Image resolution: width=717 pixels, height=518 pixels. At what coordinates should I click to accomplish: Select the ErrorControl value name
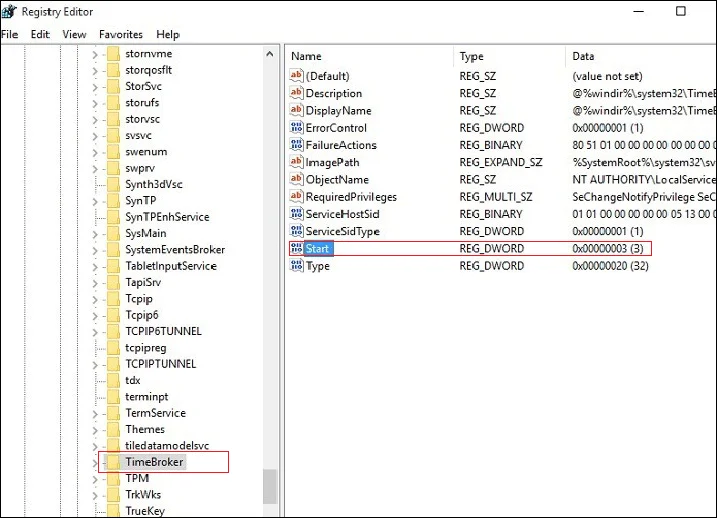click(336, 128)
